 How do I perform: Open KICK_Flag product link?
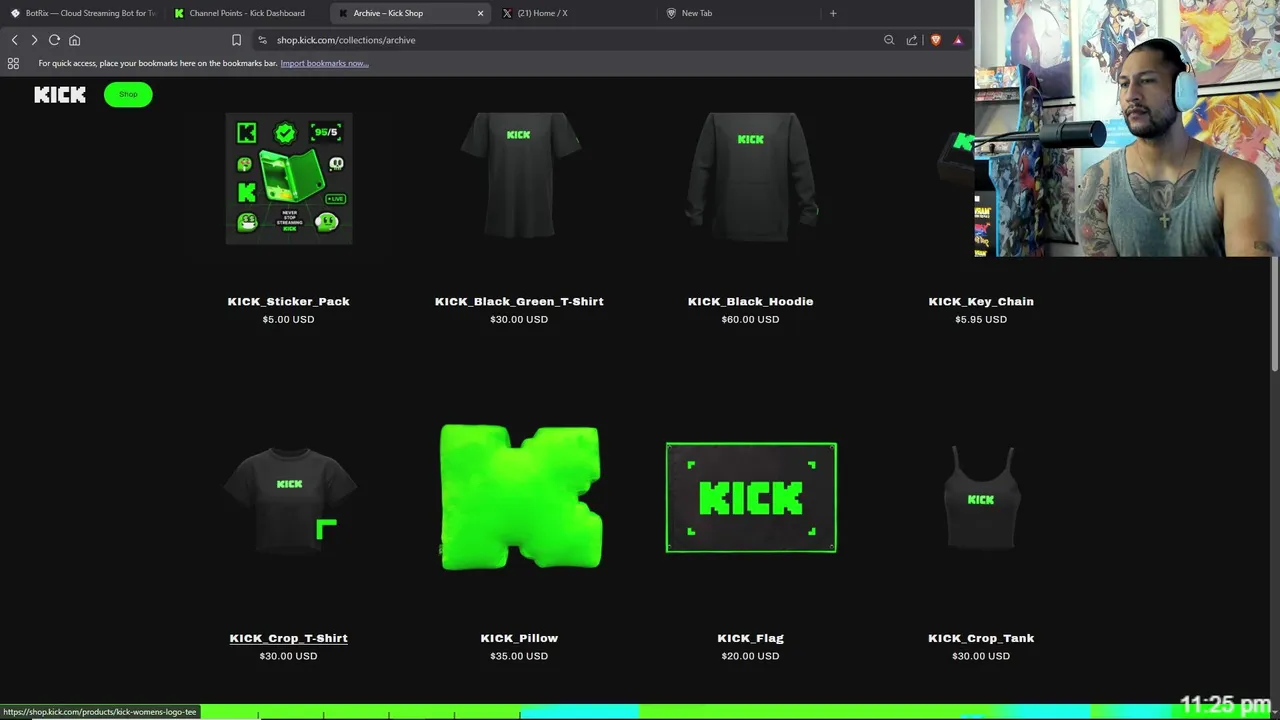750,638
